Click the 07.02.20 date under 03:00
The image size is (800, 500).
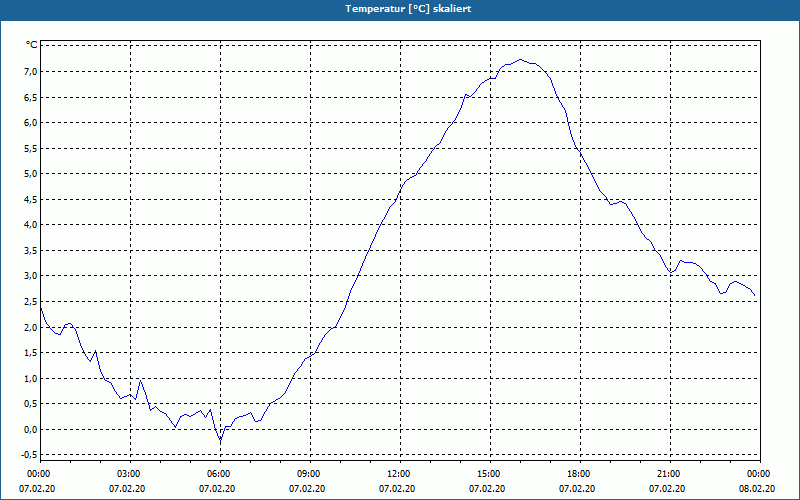127,489
